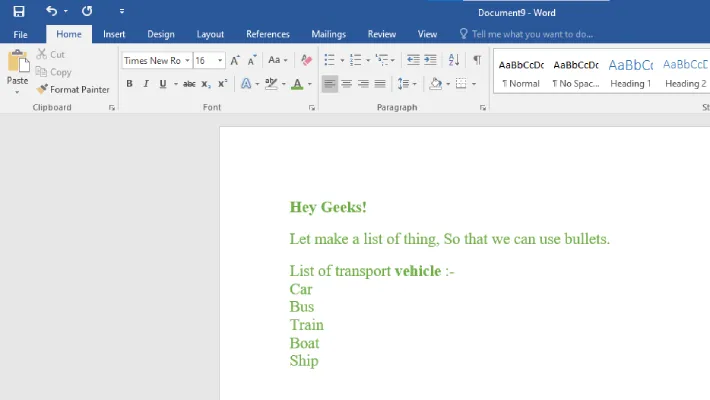Click the Bullets list icon
The height and width of the screenshot is (400, 710).
click(329, 60)
